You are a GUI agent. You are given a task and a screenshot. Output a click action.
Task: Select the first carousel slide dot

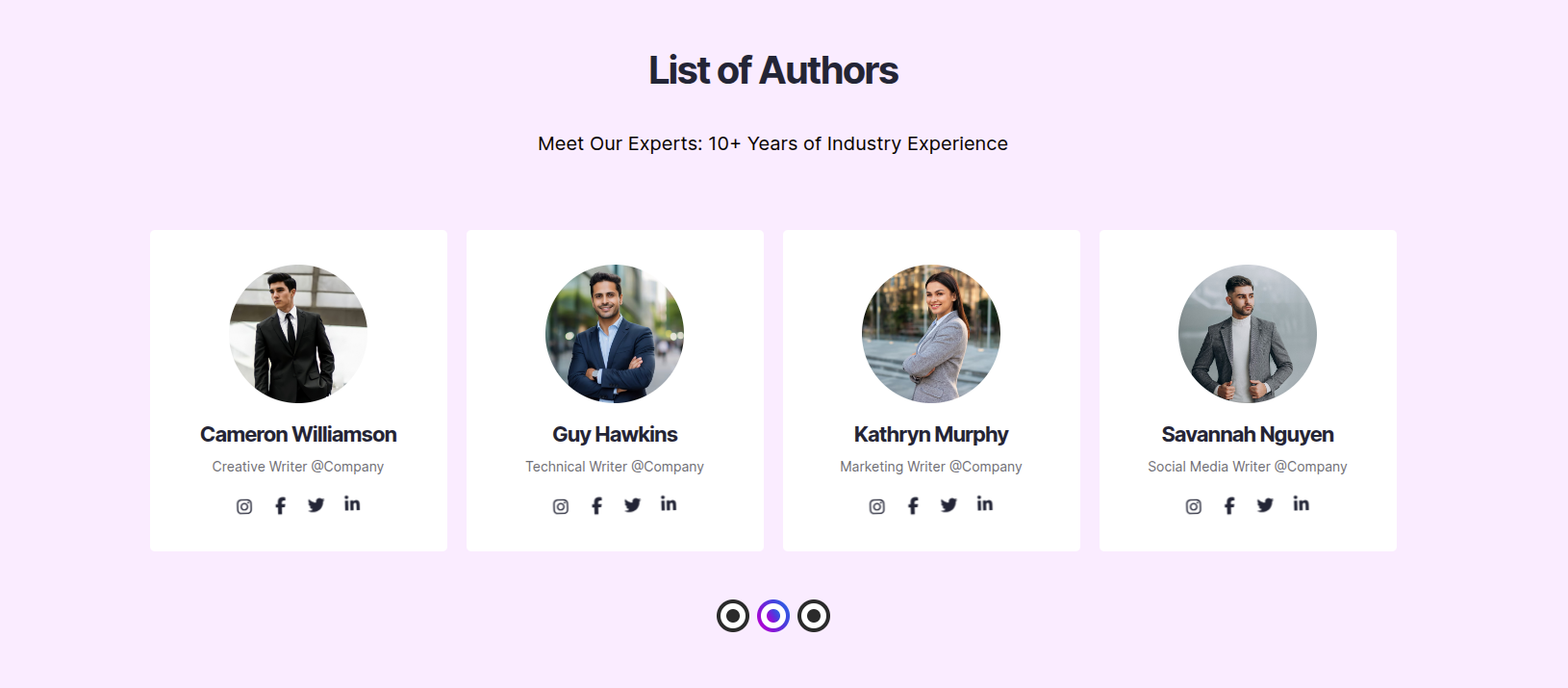733,616
